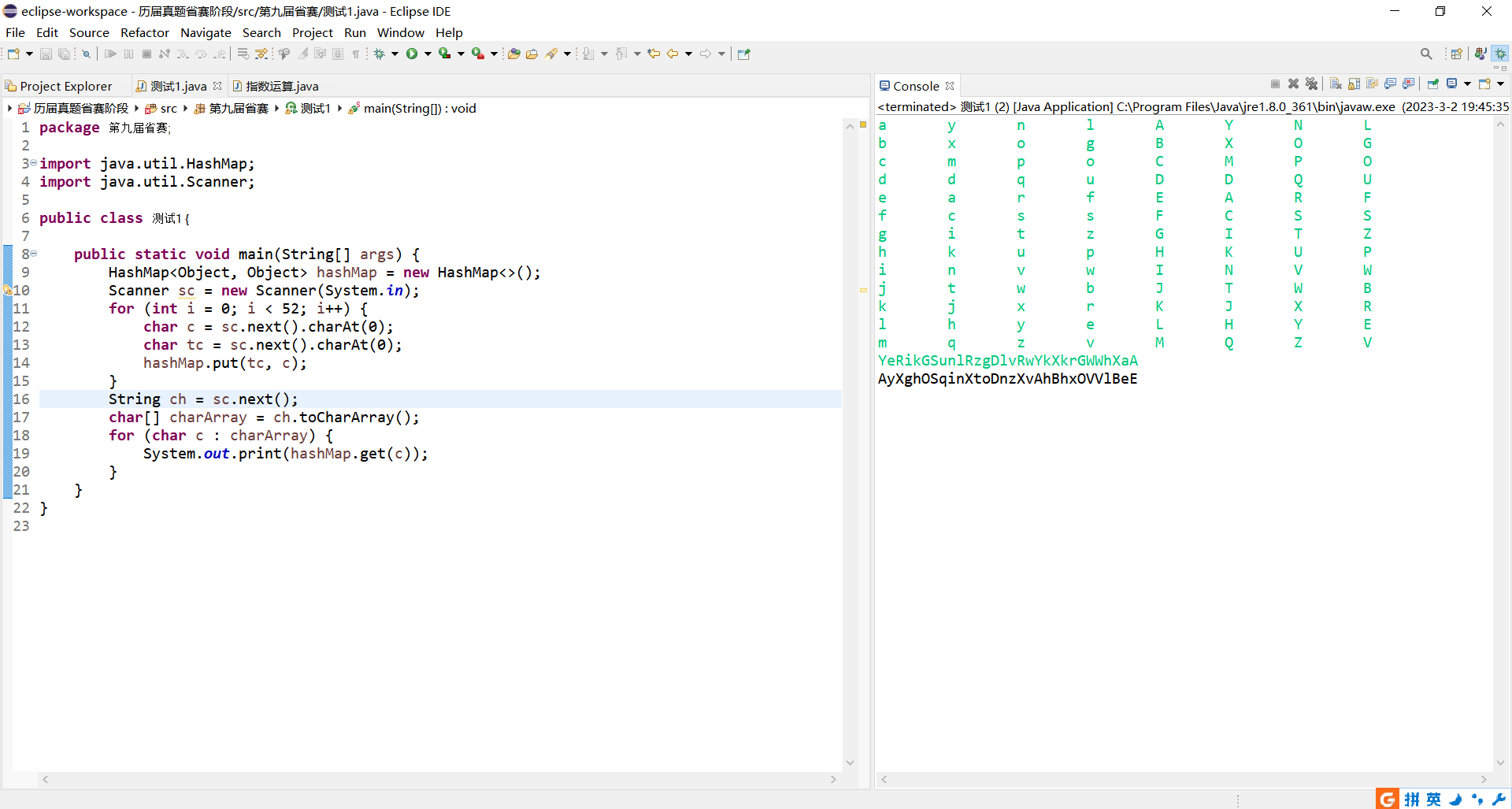The image size is (1512, 809).
Task: Open the Navigate menu
Action: click(x=206, y=32)
